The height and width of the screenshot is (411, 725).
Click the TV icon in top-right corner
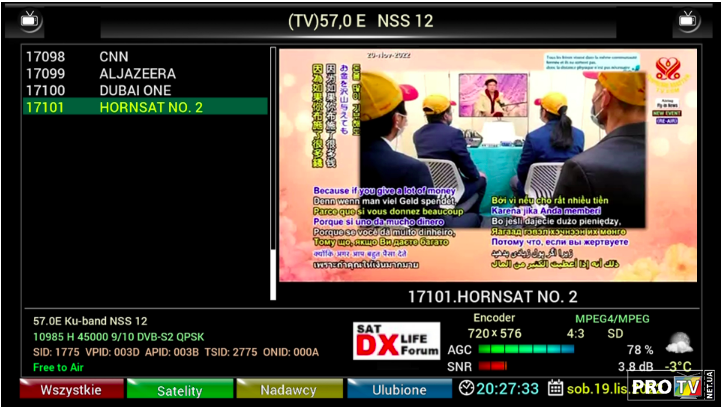pyautogui.click(x=687, y=19)
